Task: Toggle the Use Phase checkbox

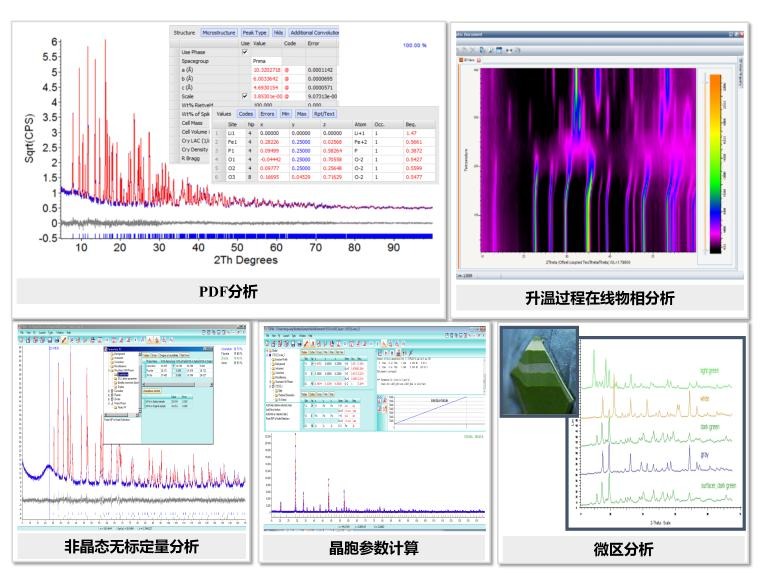Action: (x=246, y=52)
